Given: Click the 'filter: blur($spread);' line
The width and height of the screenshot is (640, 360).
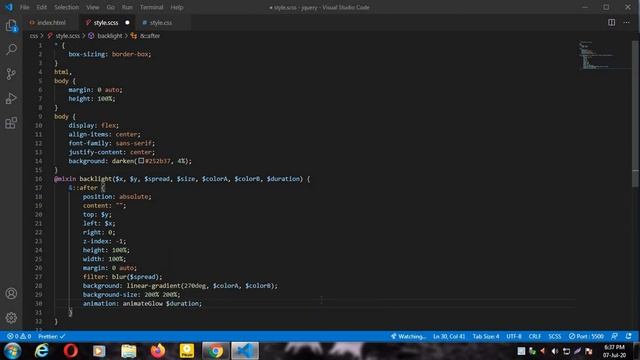Looking at the screenshot, I should pos(122,277).
